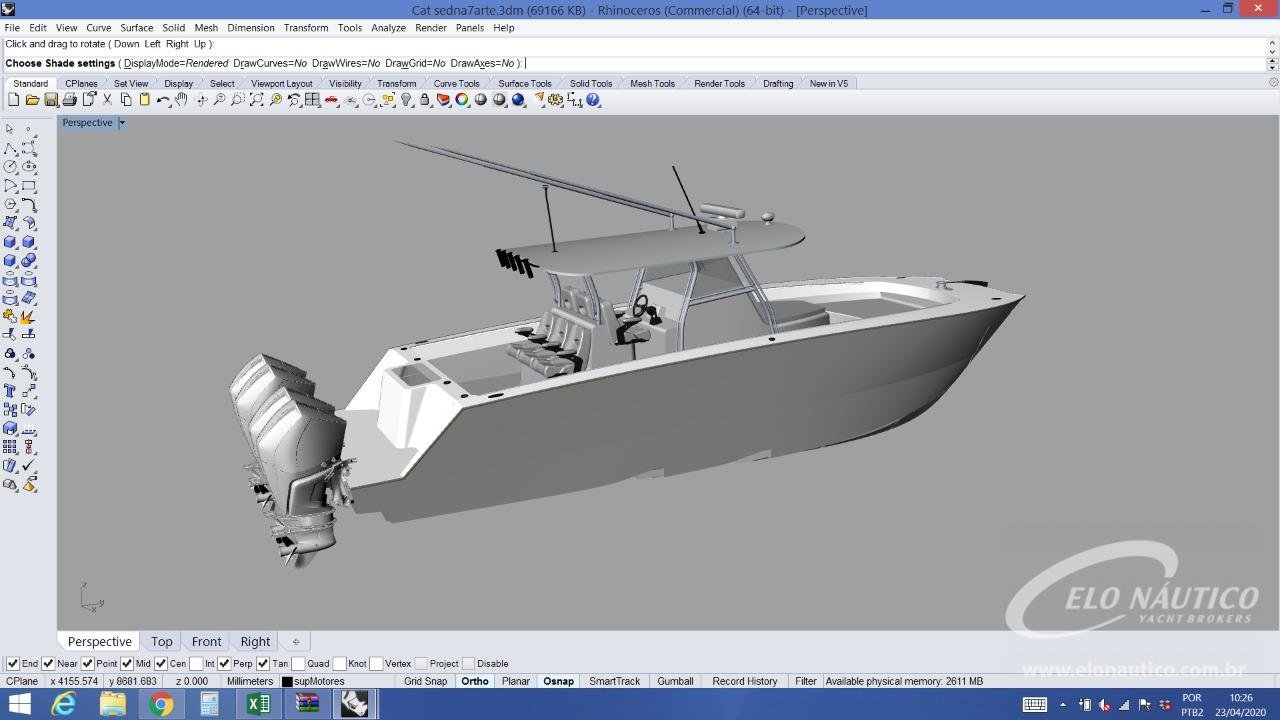
Task: Open the Millimeters units selector
Action: click(x=250, y=681)
